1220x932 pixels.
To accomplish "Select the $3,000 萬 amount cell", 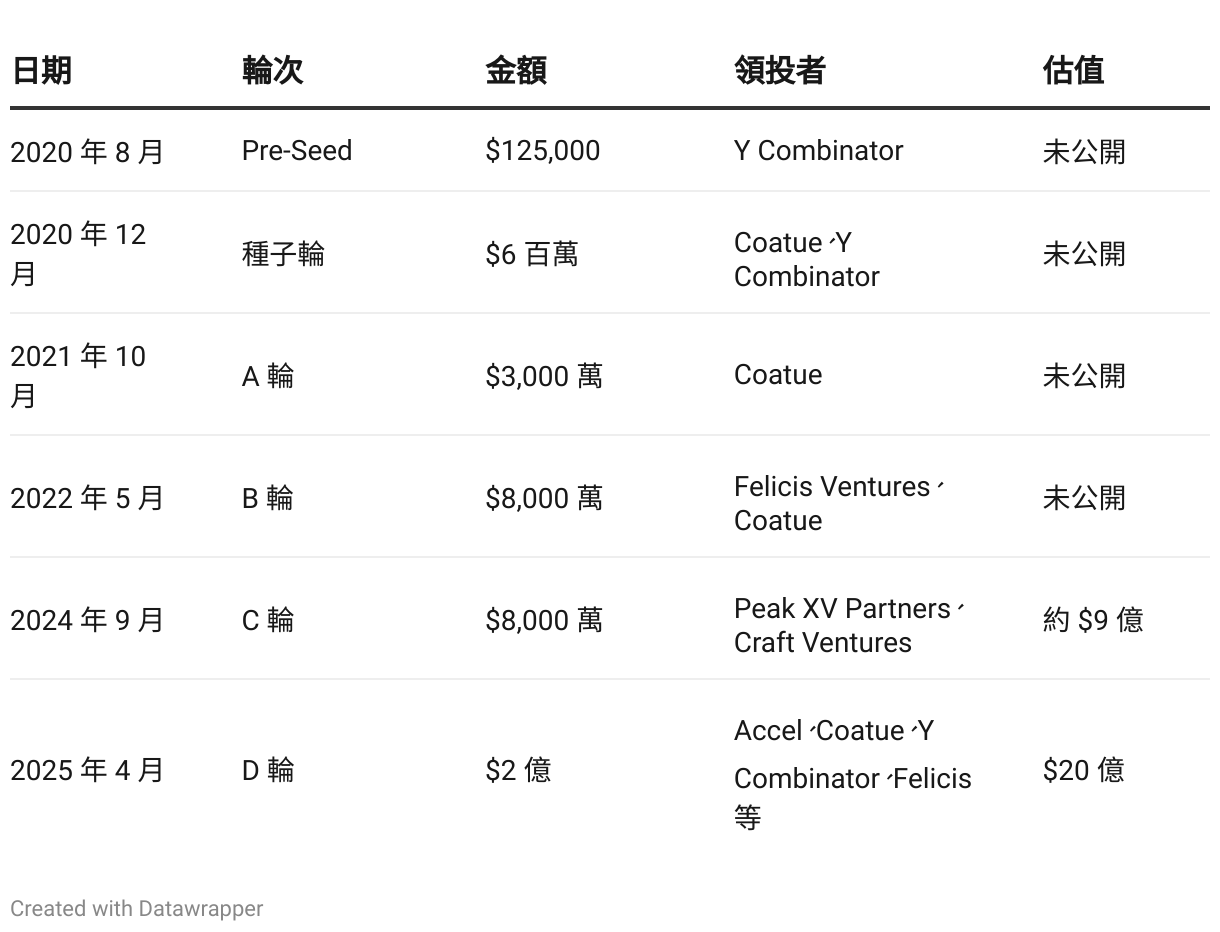I will coord(543,376).
